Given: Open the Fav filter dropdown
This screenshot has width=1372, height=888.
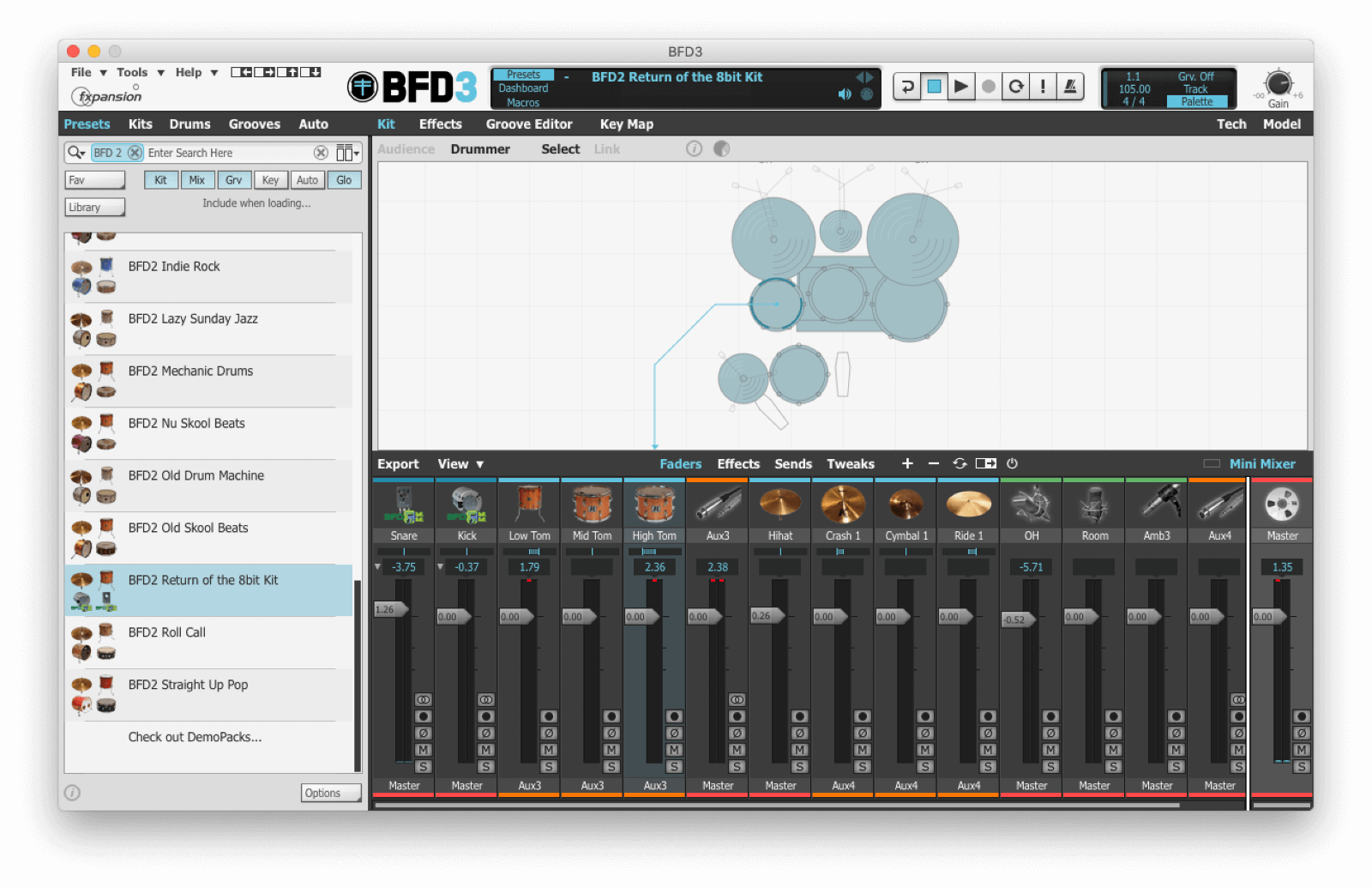Looking at the screenshot, I should coord(95,180).
